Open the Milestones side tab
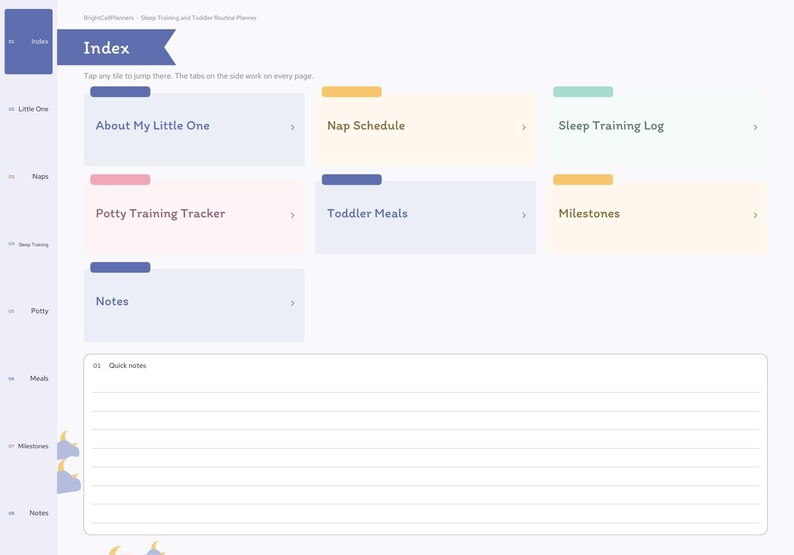The width and height of the screenshot is (794, 555). coord(28,446)
